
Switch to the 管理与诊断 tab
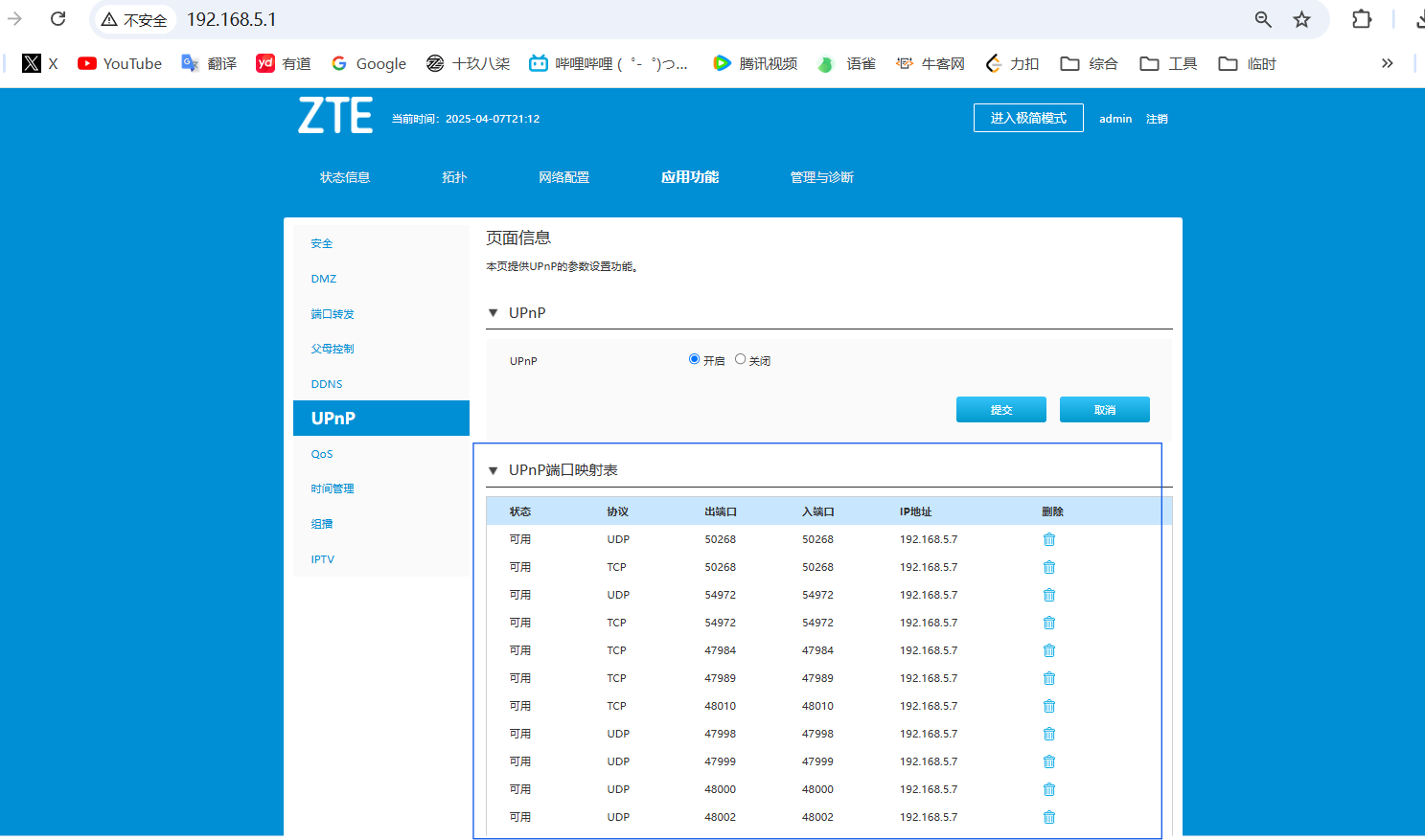pyautogui.click(x=821, y=177)
